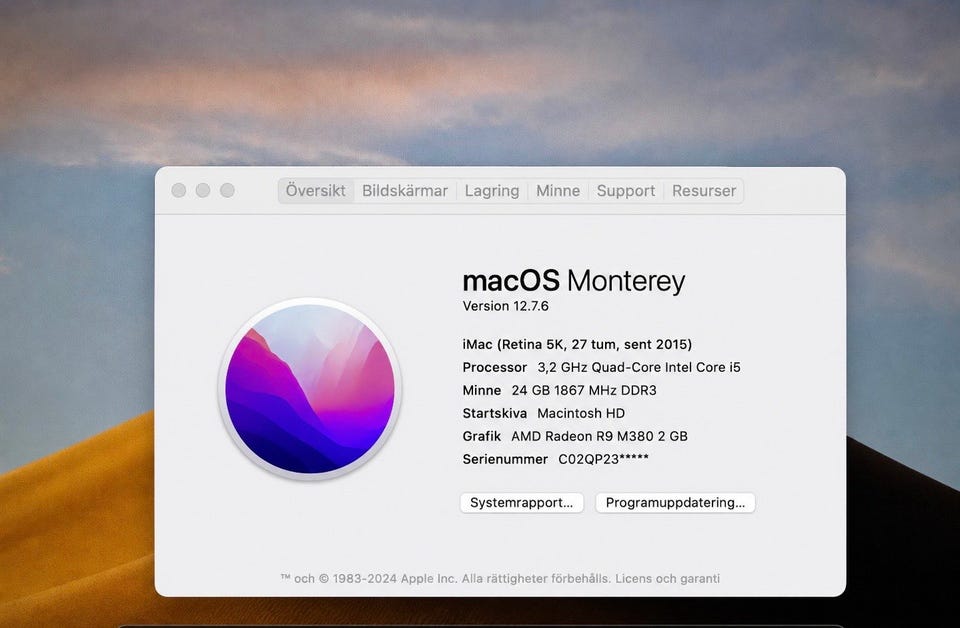Open the Licens och garanti link
Screen dimensions: 960x628
pyautogui.click(x=667, y=578)
